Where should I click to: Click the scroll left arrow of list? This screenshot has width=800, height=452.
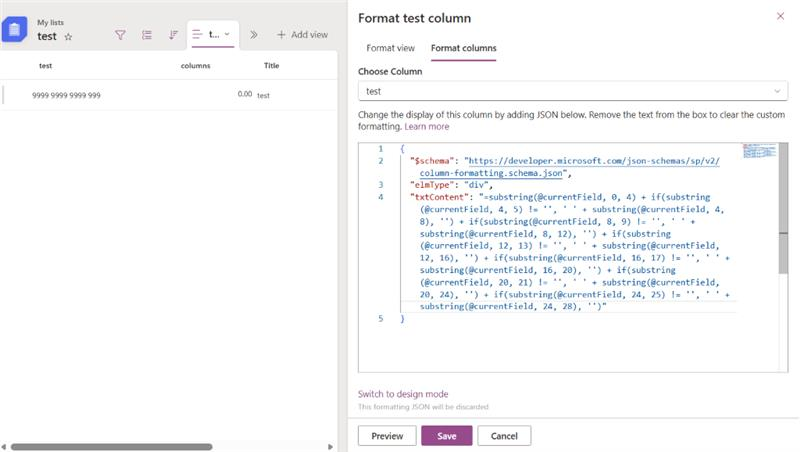4,447
